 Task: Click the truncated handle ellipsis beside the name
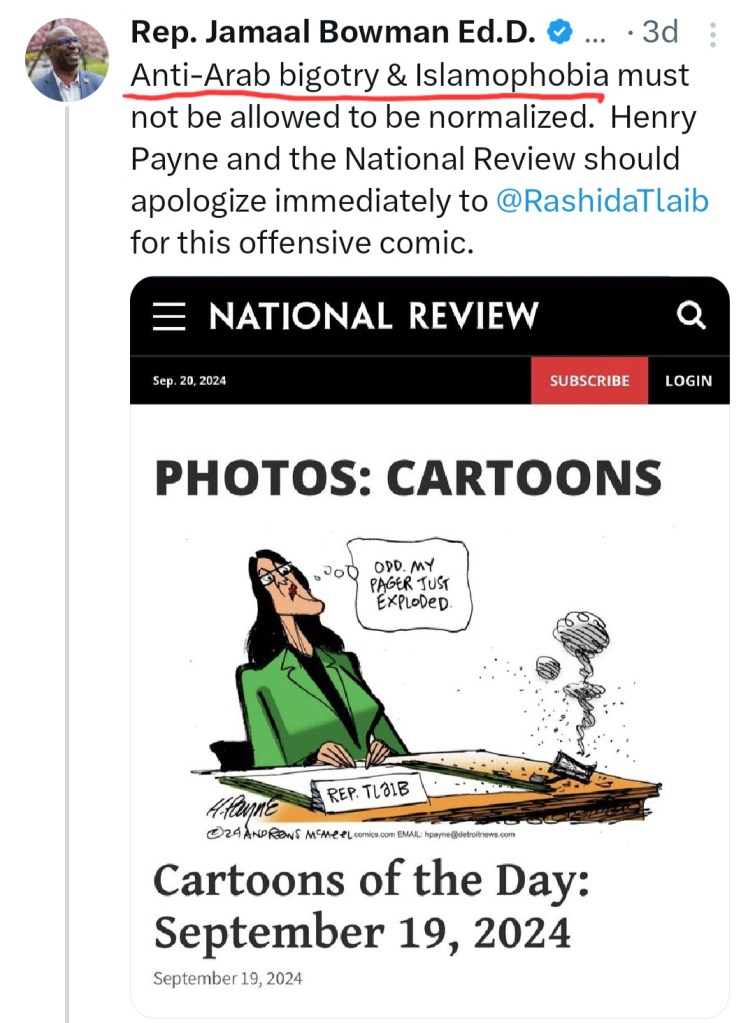[x=593, y=35]
